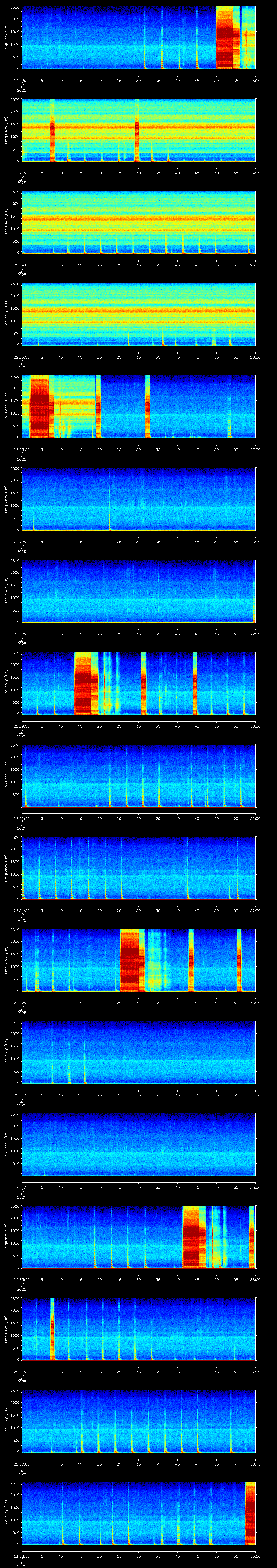Viewport: 277px width, 1568px height.
Task: Click the 39:00 end time label
Action: click(x=255, y=1556)
